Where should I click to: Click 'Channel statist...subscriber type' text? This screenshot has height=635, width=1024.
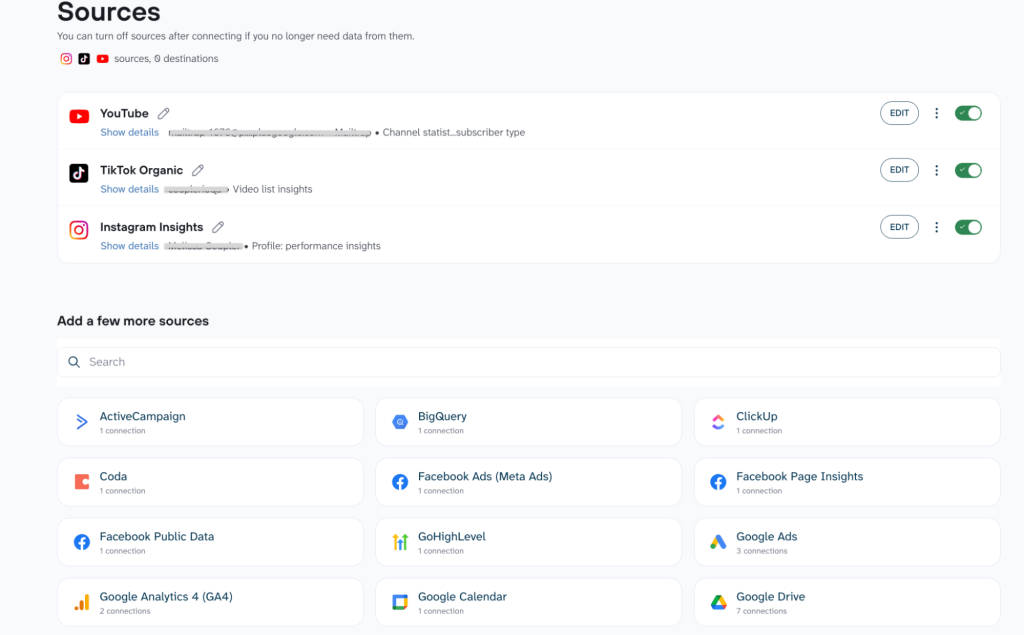(454, 132)
